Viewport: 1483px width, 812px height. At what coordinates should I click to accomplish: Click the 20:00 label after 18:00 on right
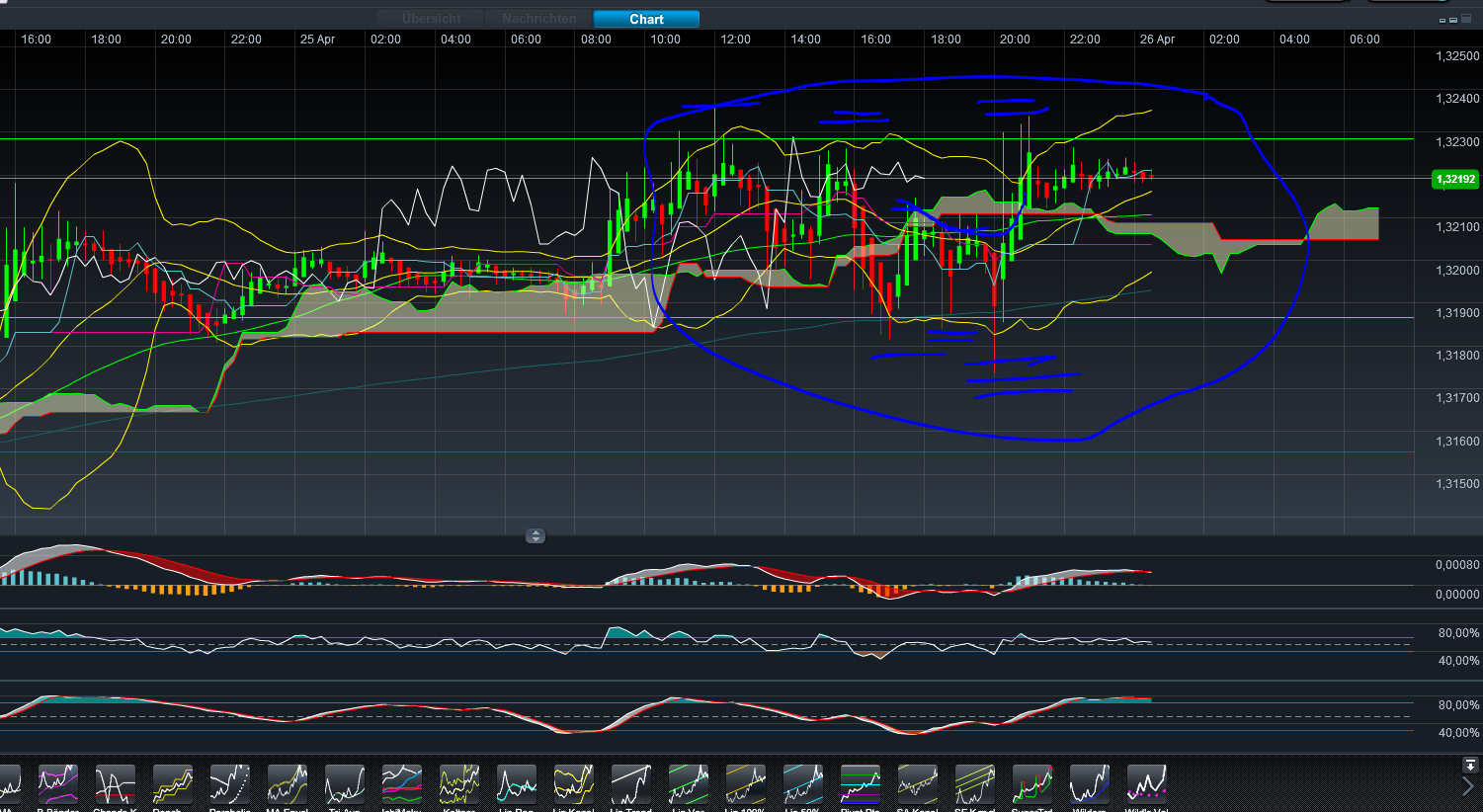1015,40
